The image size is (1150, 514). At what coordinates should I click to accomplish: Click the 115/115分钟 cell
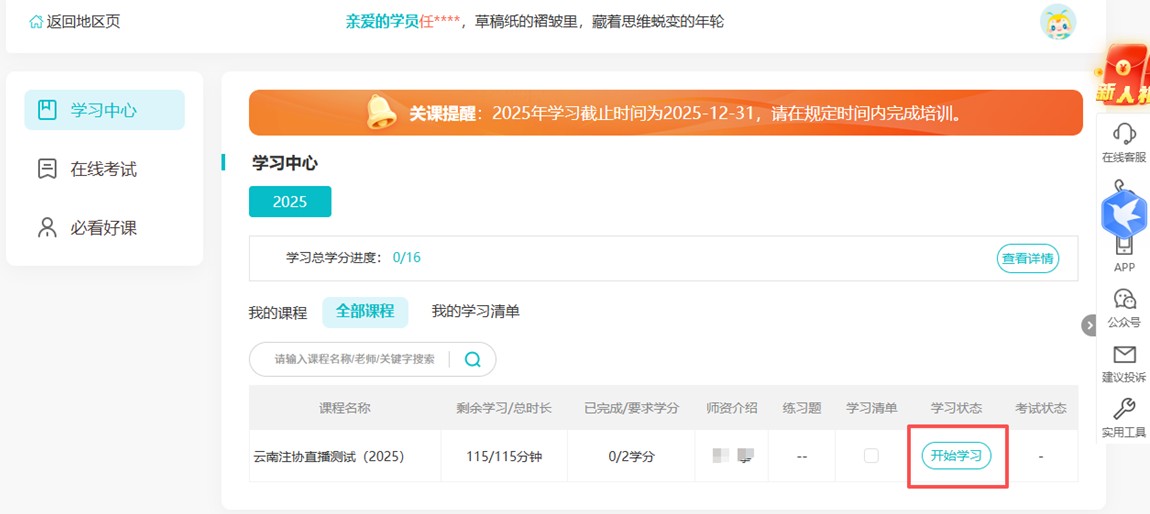[504, 456]
